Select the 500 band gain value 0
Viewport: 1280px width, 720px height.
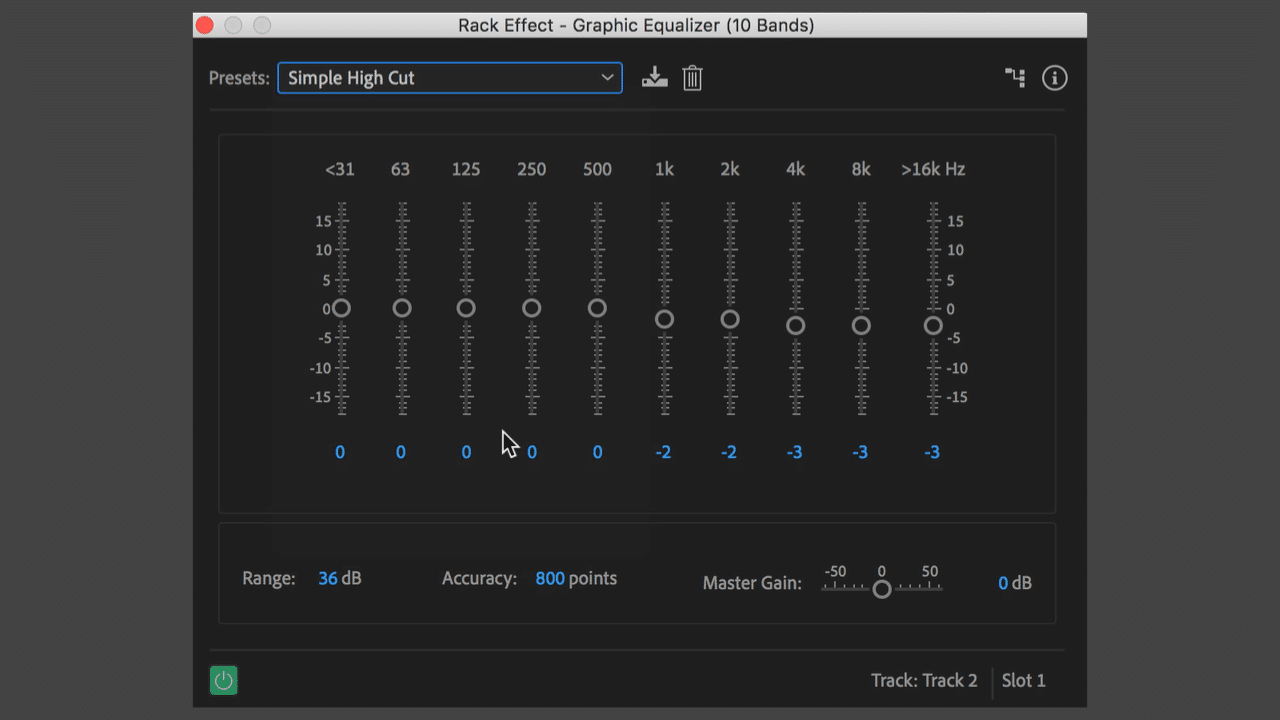coord(597,452)
